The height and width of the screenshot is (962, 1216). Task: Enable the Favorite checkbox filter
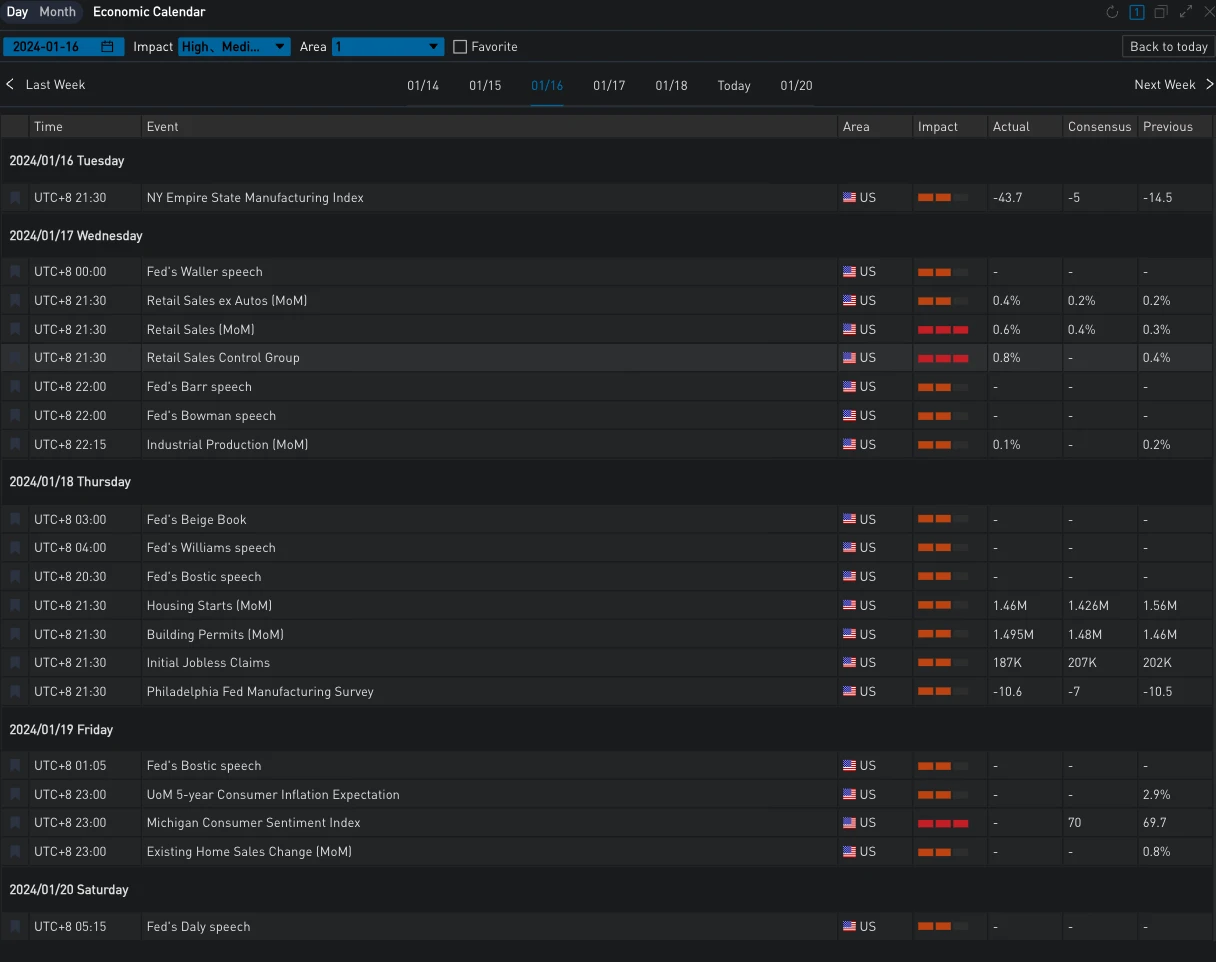(x=460, y=47)
